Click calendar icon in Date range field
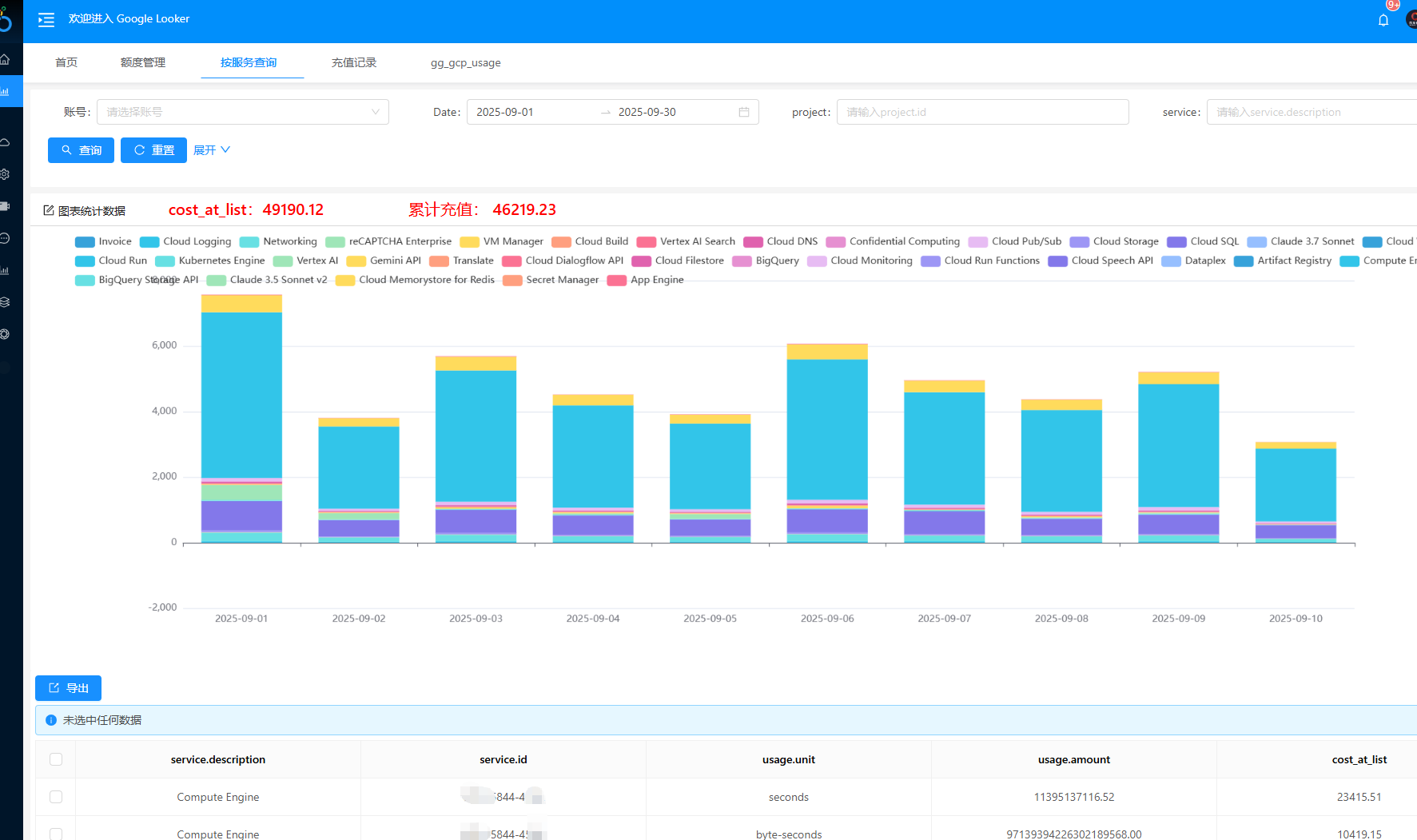Viewport: 1417px width, 840px height. tap(743, 112)
